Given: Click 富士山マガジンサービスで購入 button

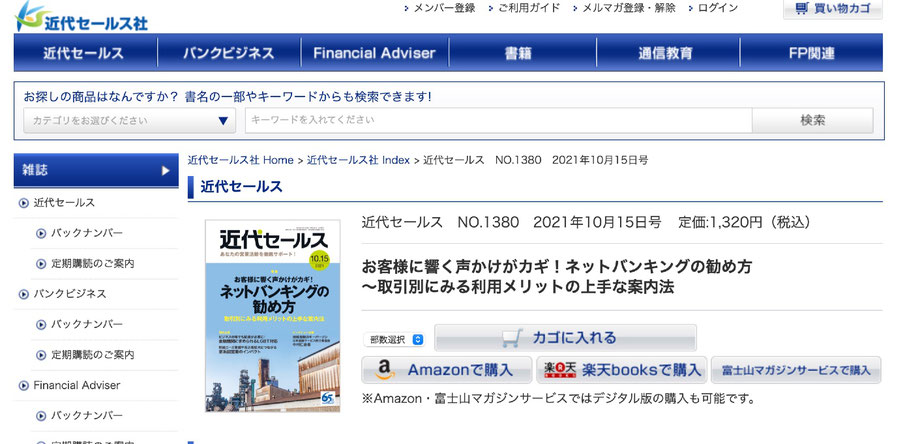Looking at the screenshot, I should click(796, 370).
